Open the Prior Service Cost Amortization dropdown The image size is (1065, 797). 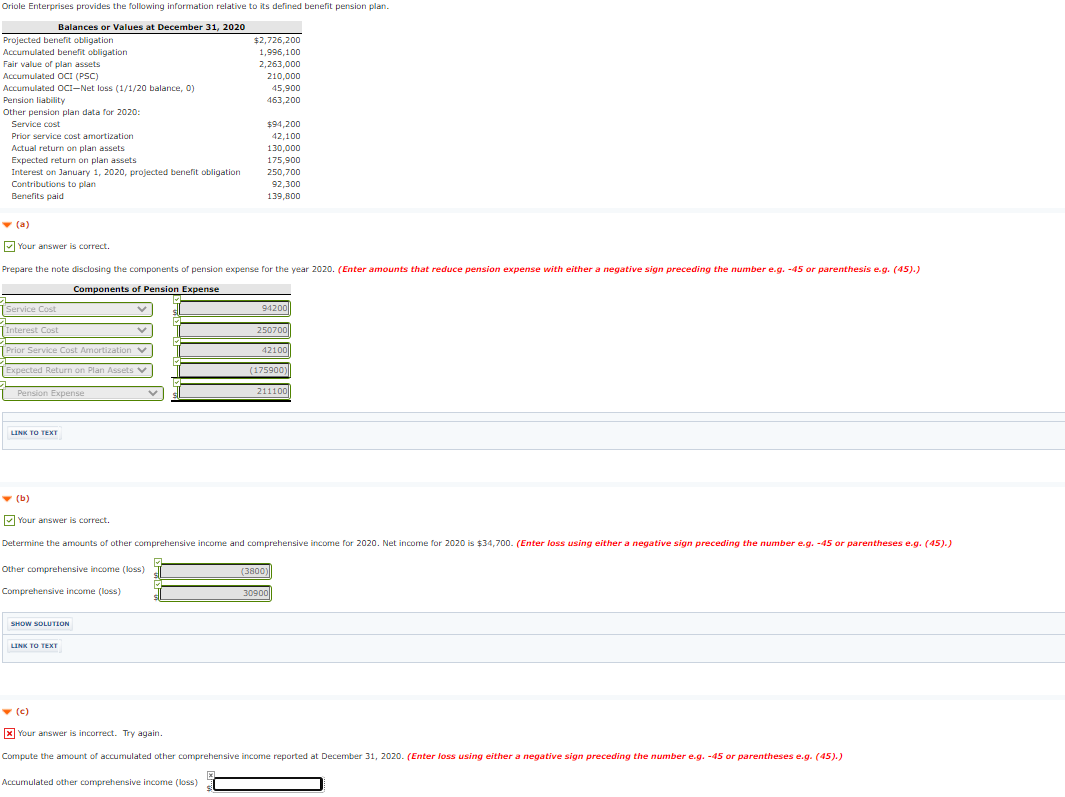point(77,351)
